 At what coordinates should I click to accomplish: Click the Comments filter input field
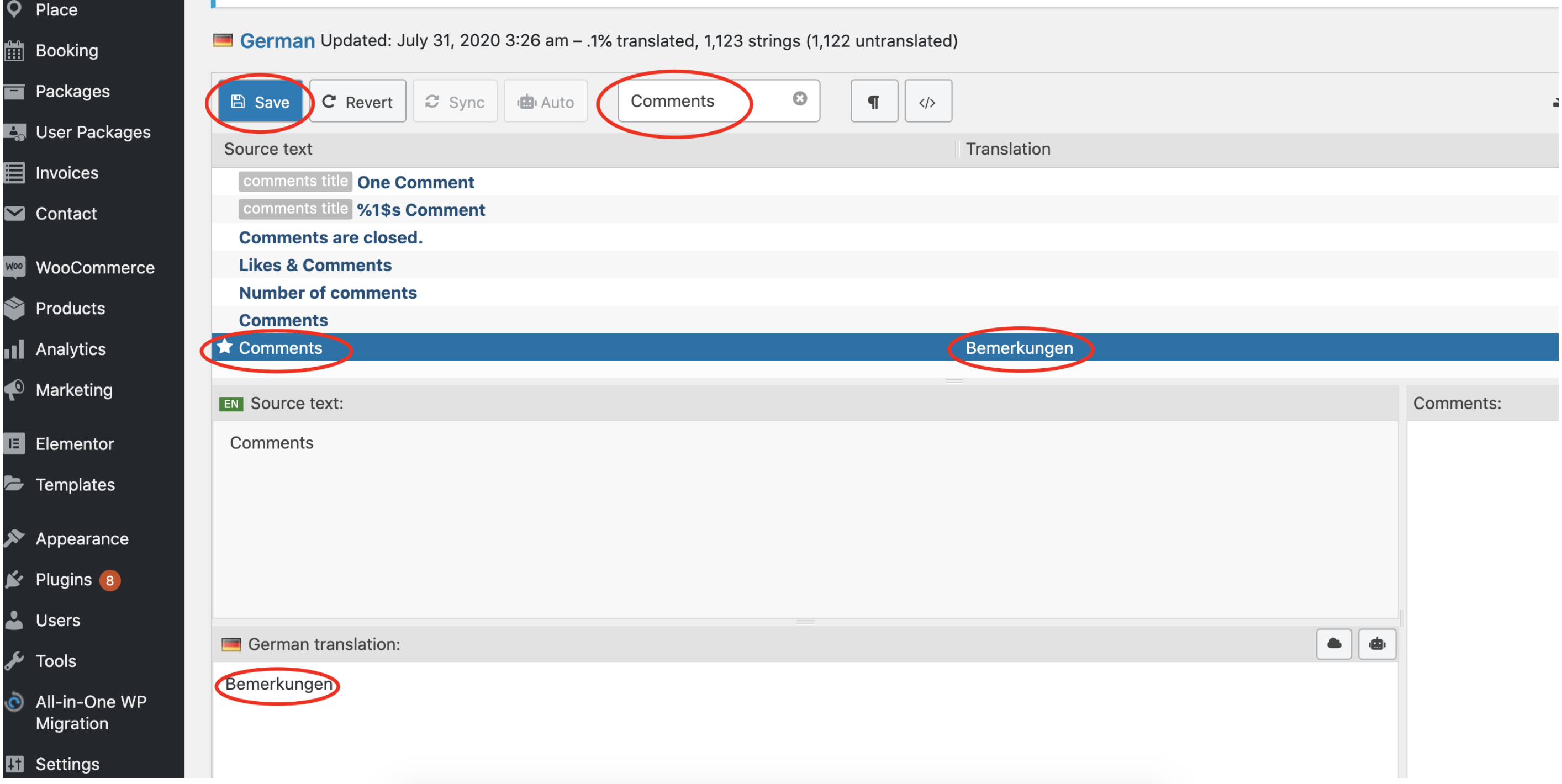click(719, 101)
